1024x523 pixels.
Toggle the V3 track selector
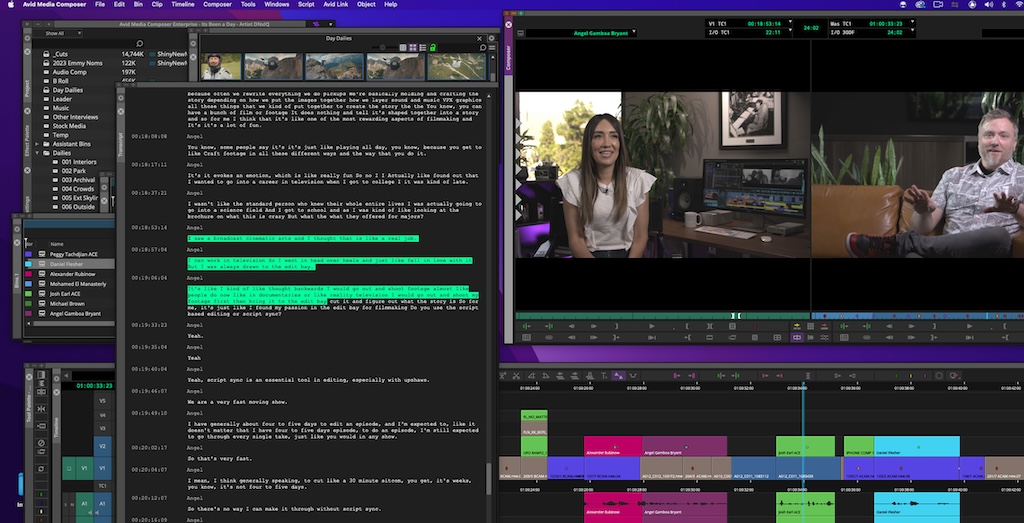103,428
